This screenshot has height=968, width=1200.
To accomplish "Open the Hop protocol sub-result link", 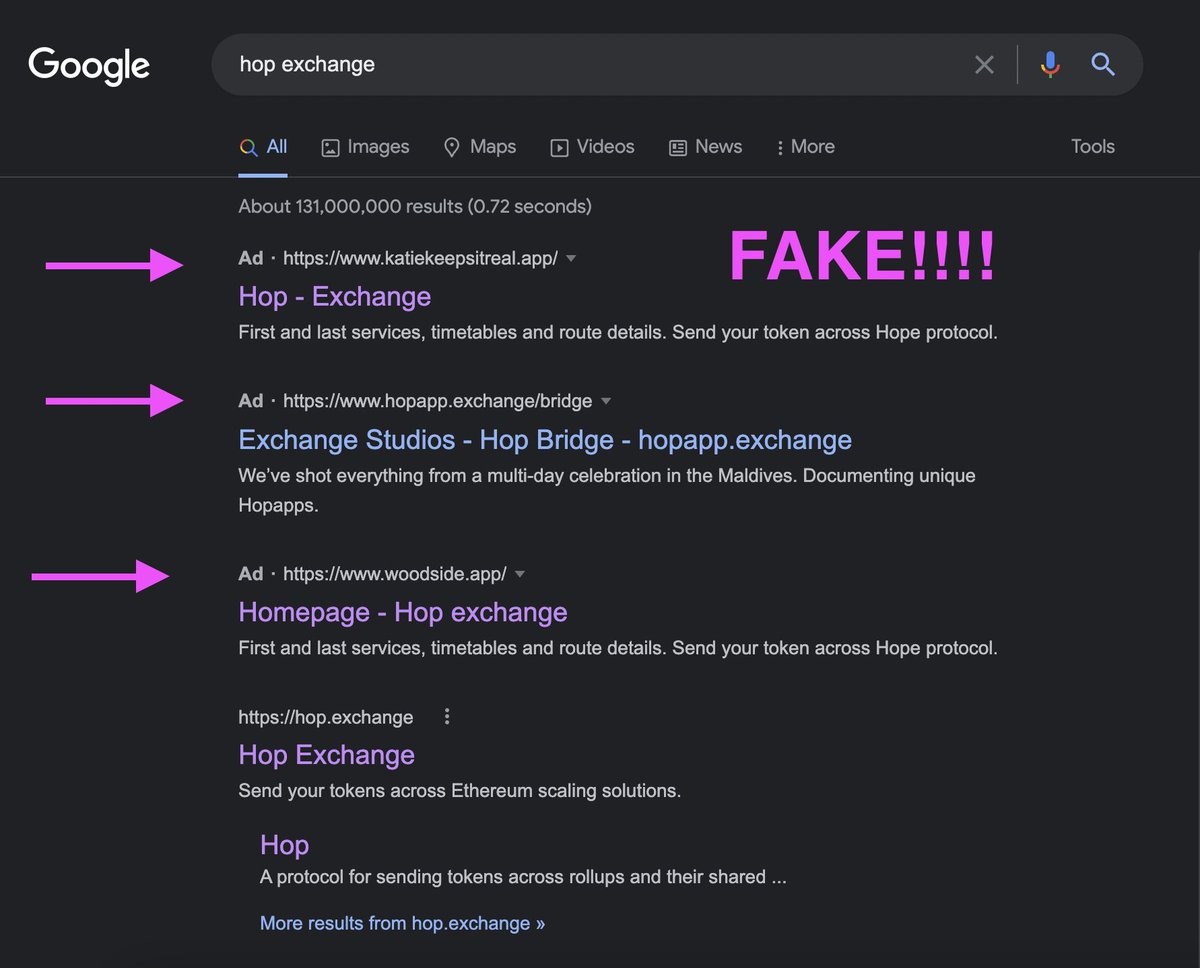I will click(x=284, y=845).
